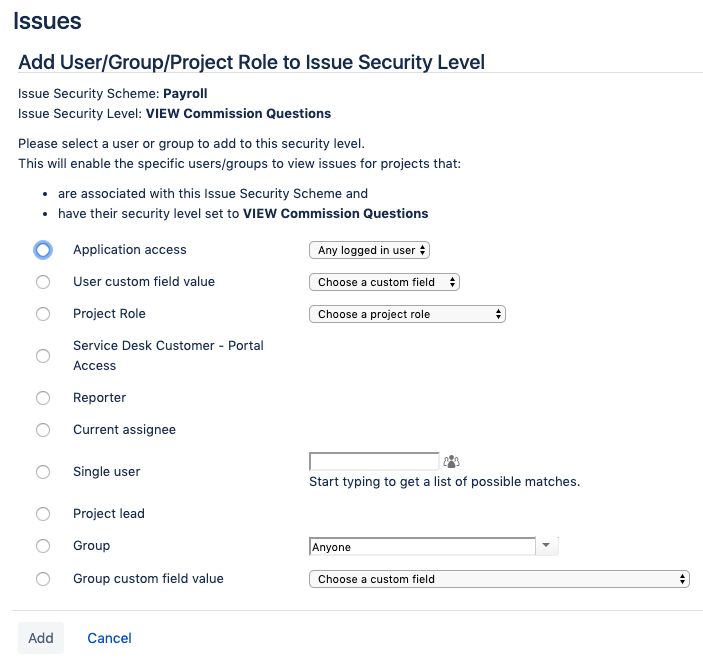
Task: Expand the 'Choose a project role' dropdown
Action: 407,314
